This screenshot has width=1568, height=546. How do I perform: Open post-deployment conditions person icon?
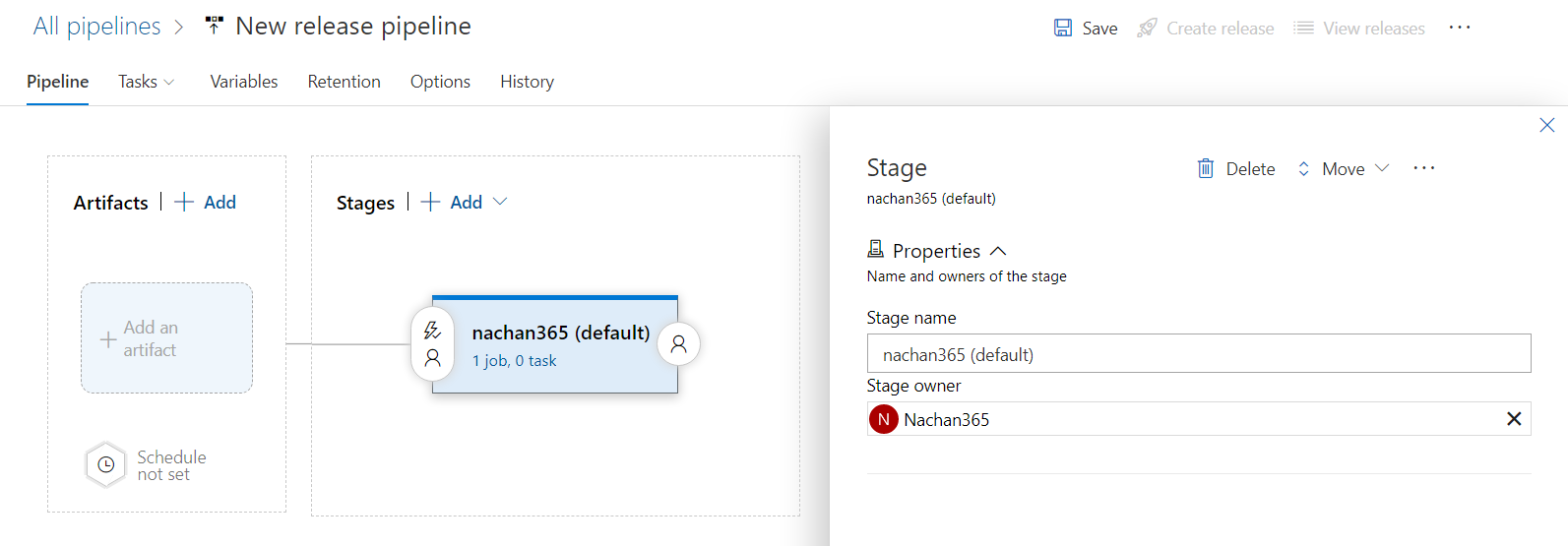coord(678,344)
